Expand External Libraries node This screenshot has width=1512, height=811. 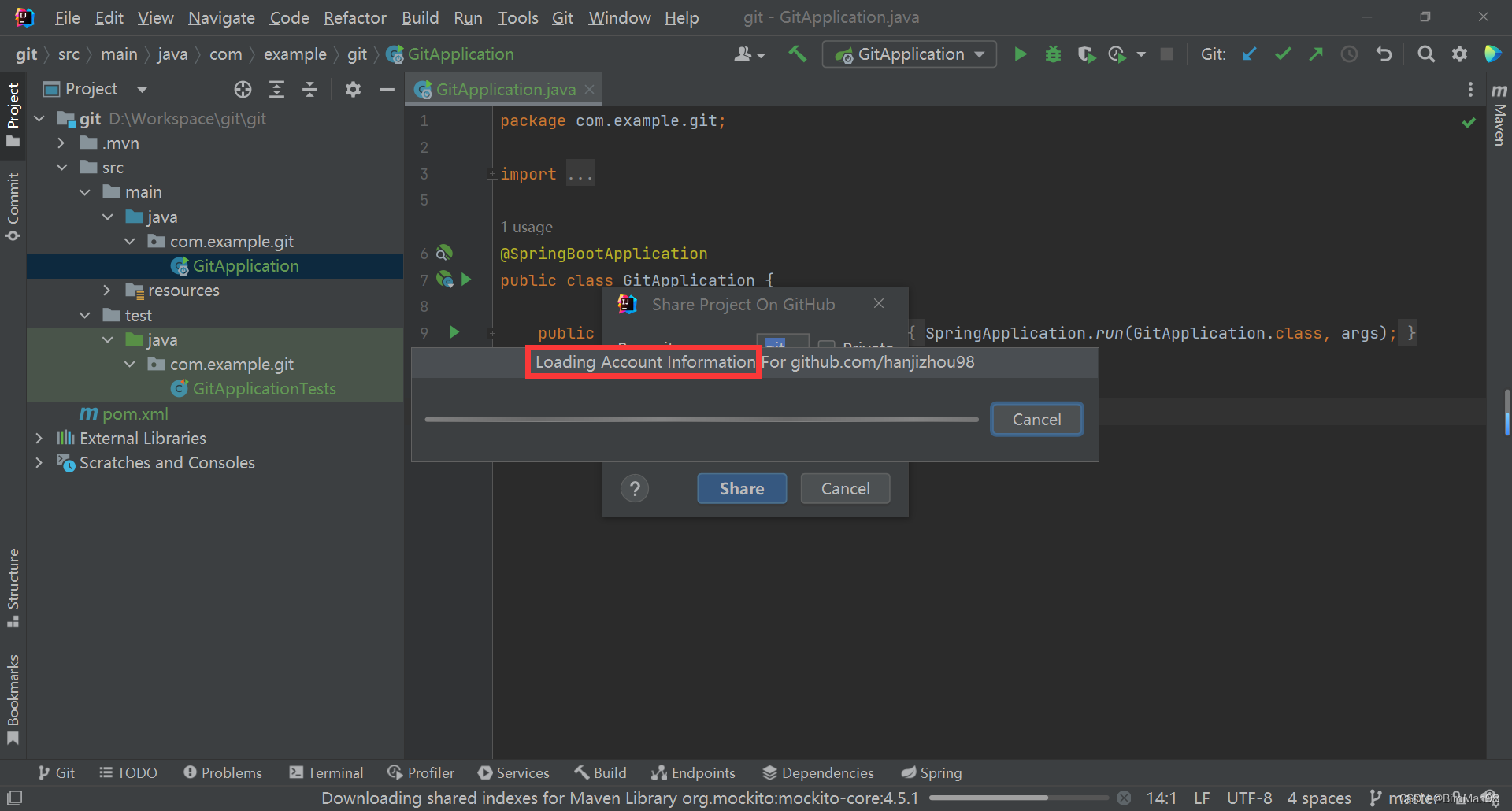click(x=39, y=438)
